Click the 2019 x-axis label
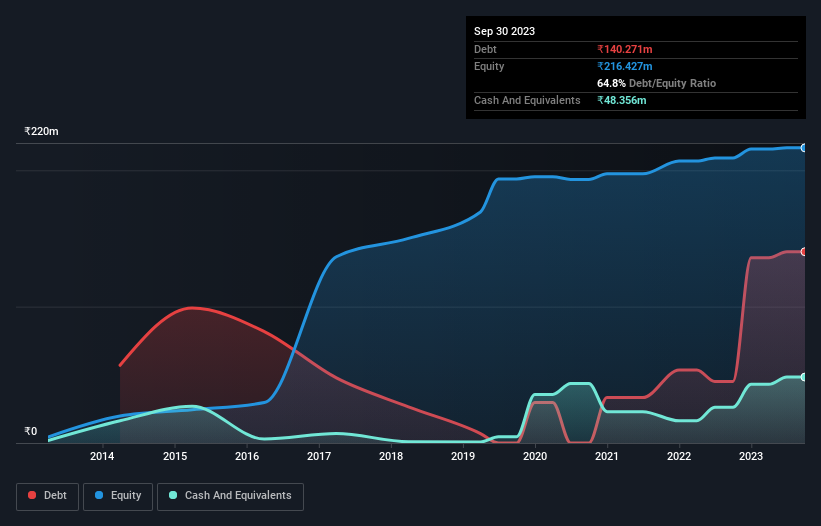Viewport: 821px width, 526px height. [x=463, y=456]
